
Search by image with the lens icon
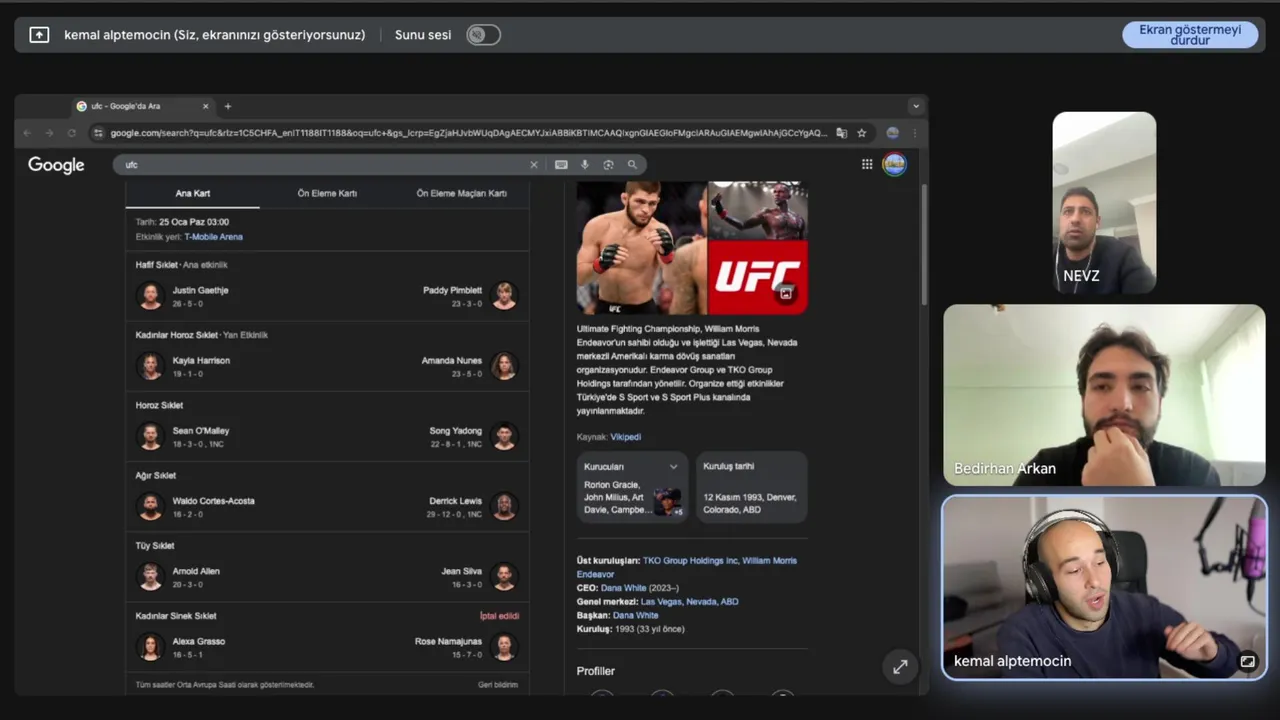pyautogui.click(x=608, y=165)
